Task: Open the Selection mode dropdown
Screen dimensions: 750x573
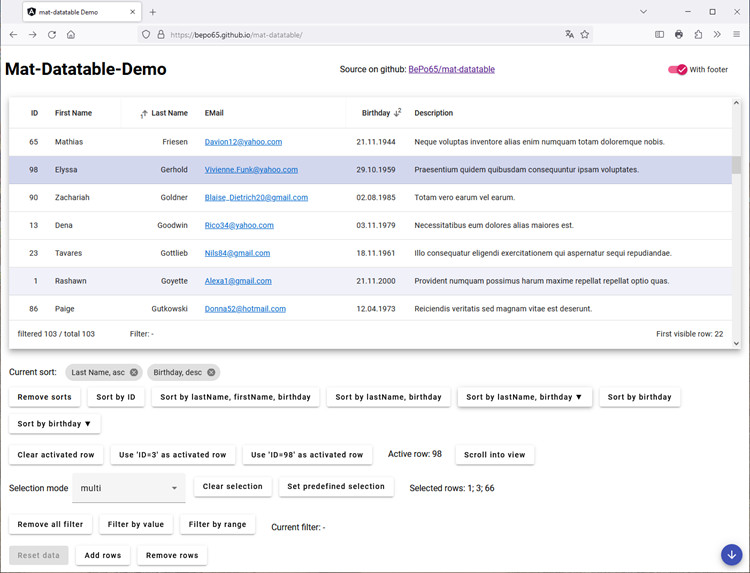Action: coord(129,488)
